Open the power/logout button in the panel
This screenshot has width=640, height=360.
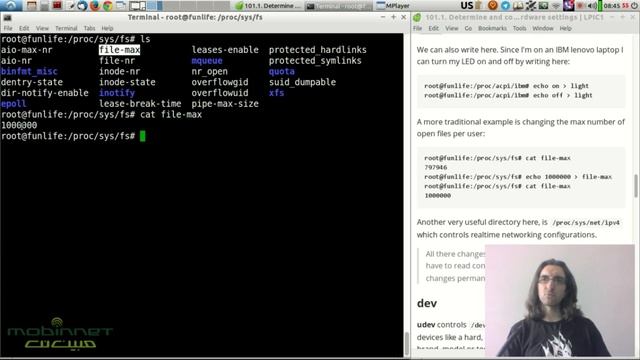635,6
